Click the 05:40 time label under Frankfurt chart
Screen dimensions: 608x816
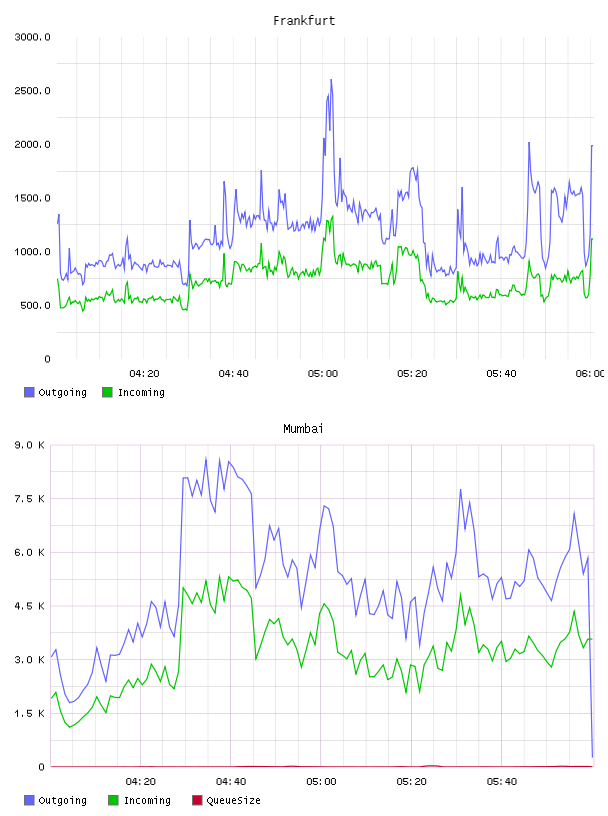point(501,374)
